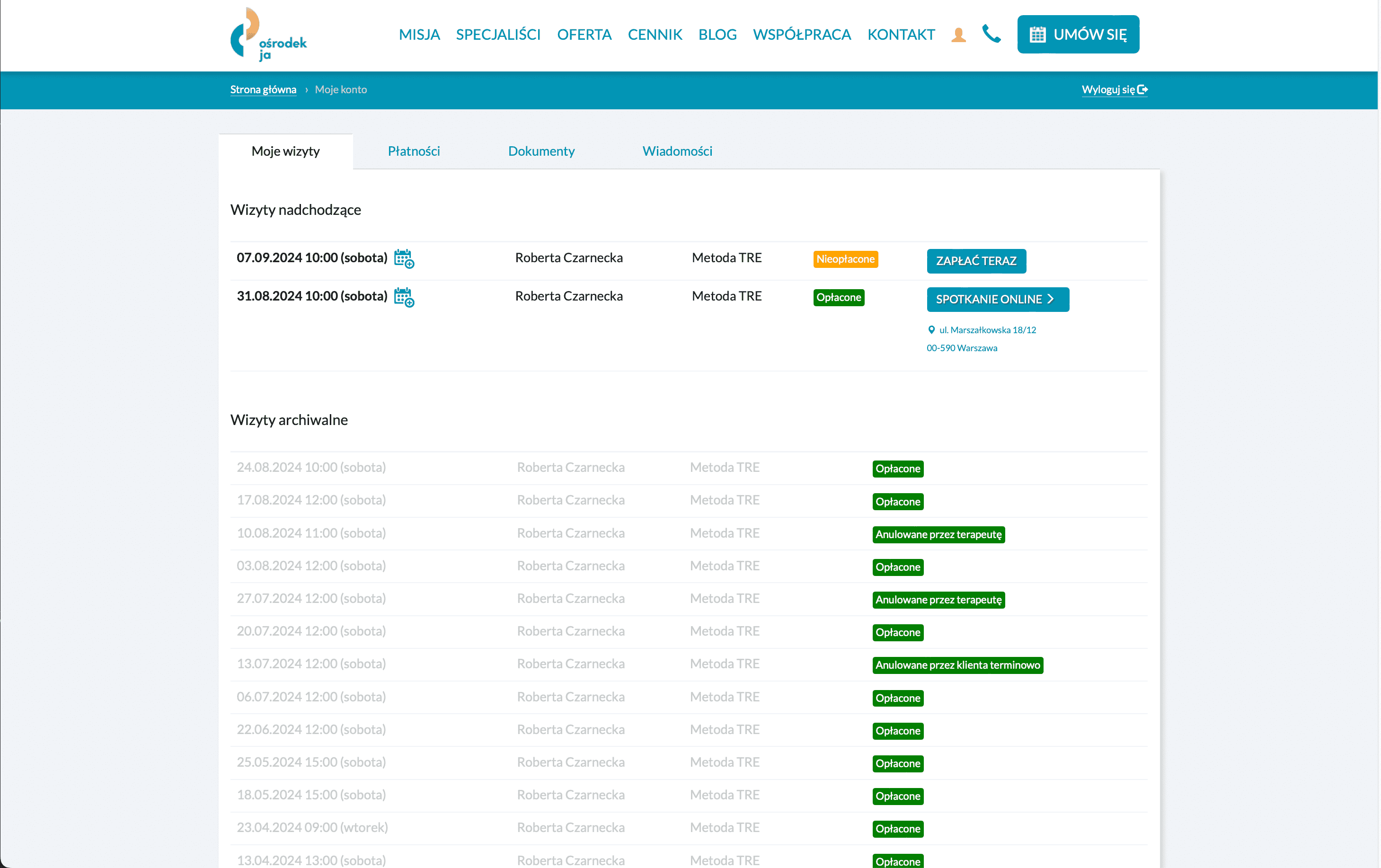Click logout arrow icon beside Wyloguj się
The height and width of the screenshot is (868, 1381).
pos(1142,89)
